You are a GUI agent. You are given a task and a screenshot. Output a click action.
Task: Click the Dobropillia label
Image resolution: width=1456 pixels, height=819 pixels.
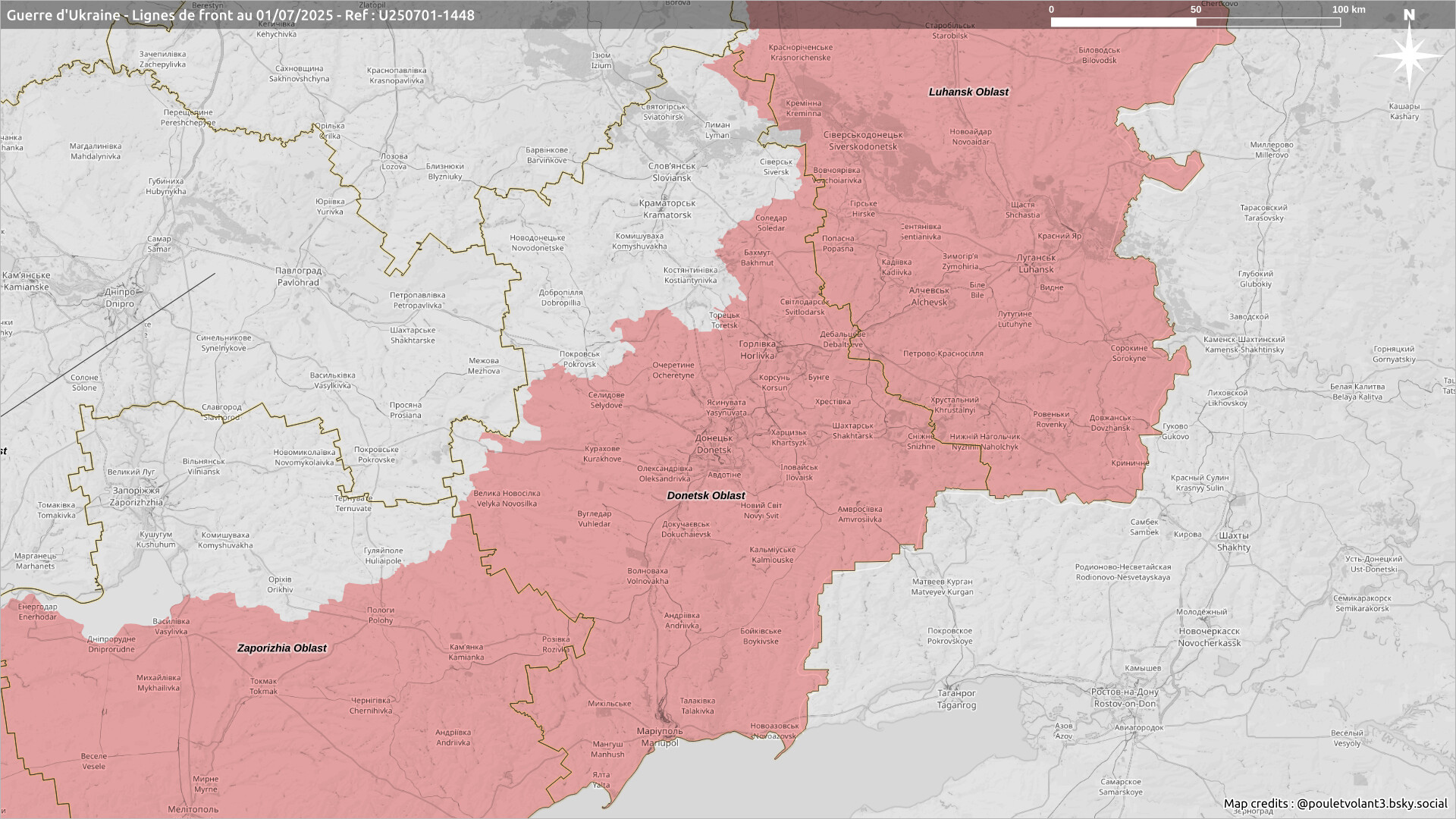(x=561, y=297)
